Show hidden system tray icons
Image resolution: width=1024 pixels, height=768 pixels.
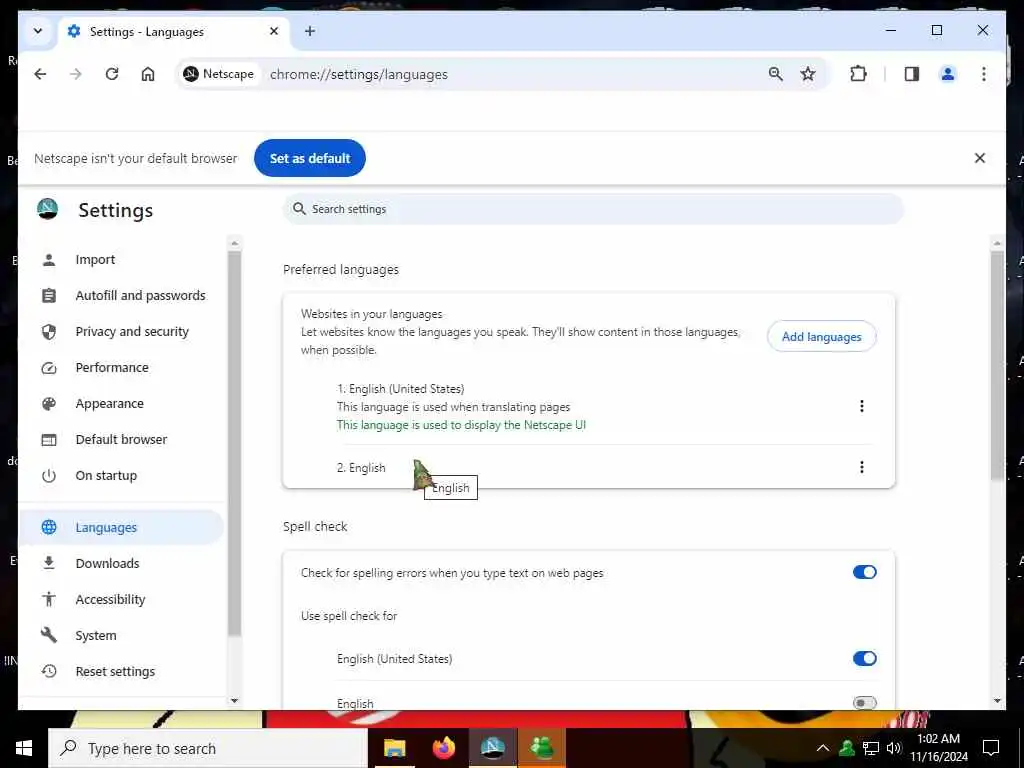[823, 748]
